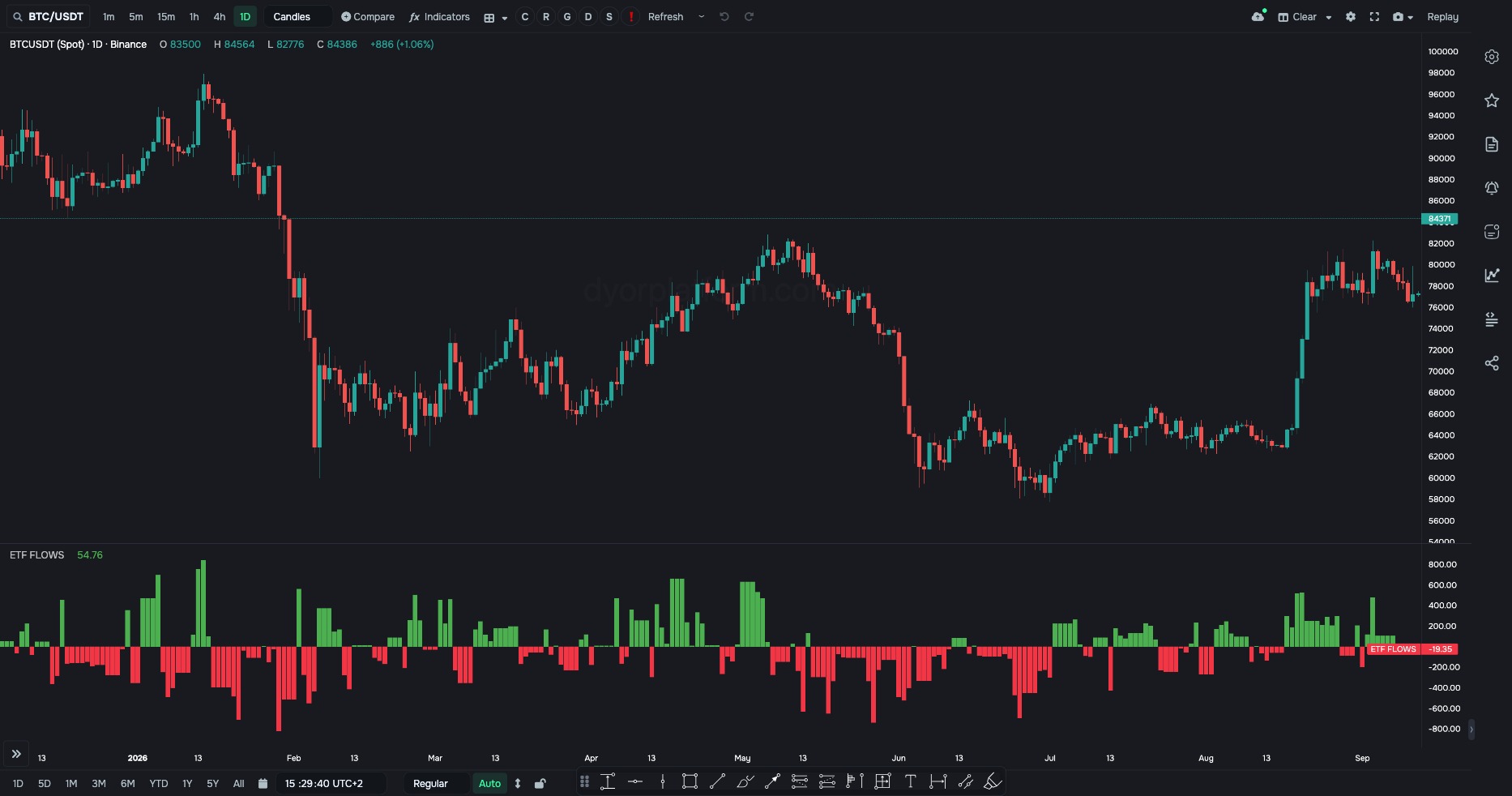Image resolution: width=1512 pixels, height=796 pixels.
Task: Toggle the D circle button
Action: click(588, 16)
